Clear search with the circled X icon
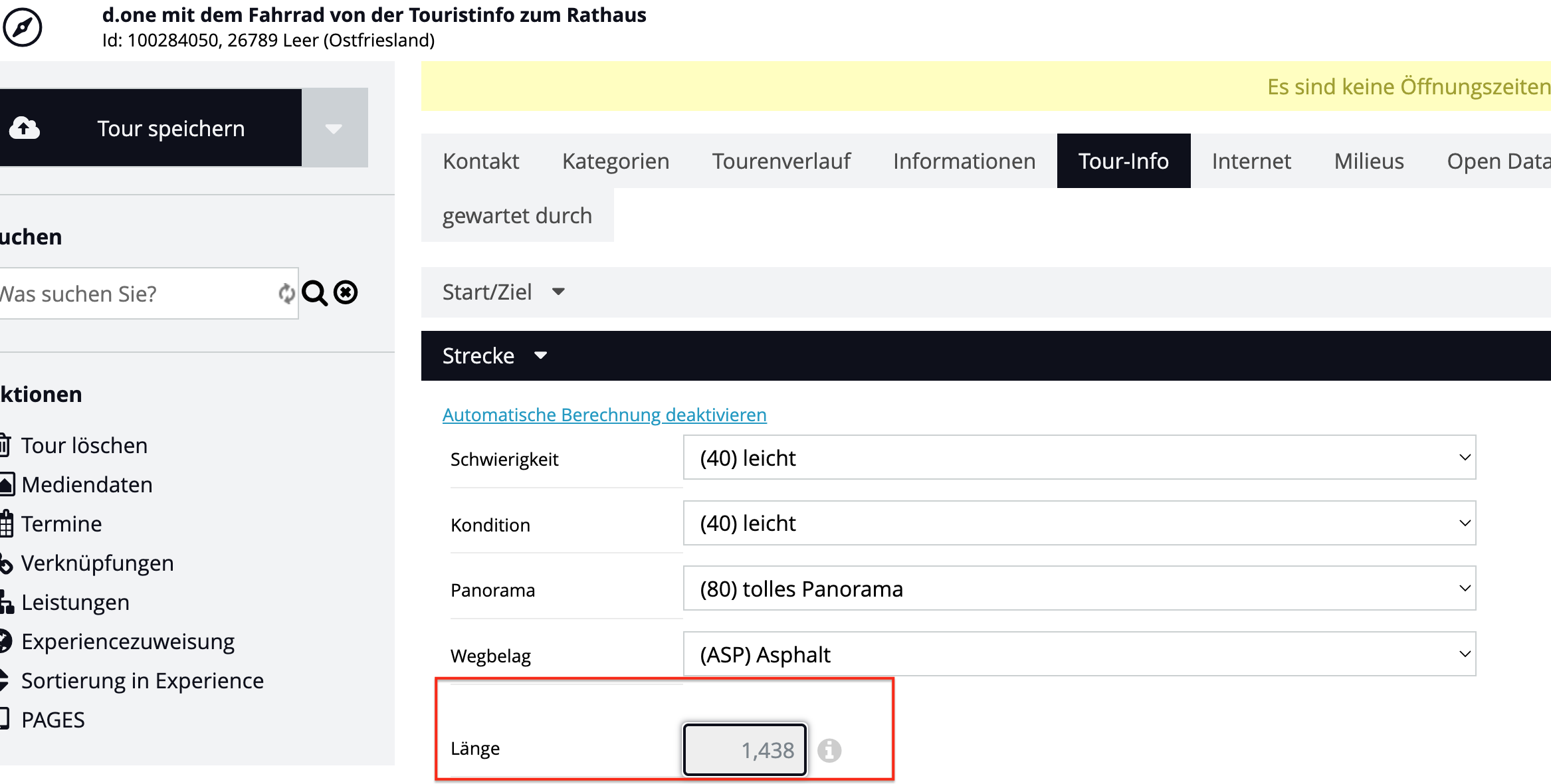1551x784 pixels. (346, 292)
